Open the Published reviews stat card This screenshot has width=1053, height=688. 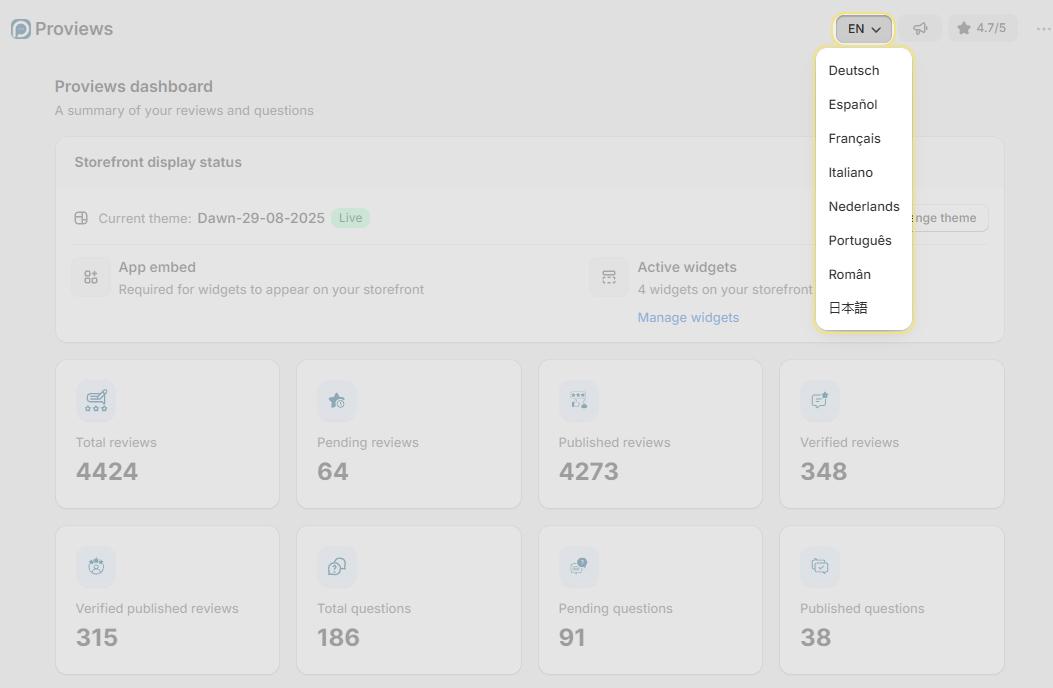point(650,434)
